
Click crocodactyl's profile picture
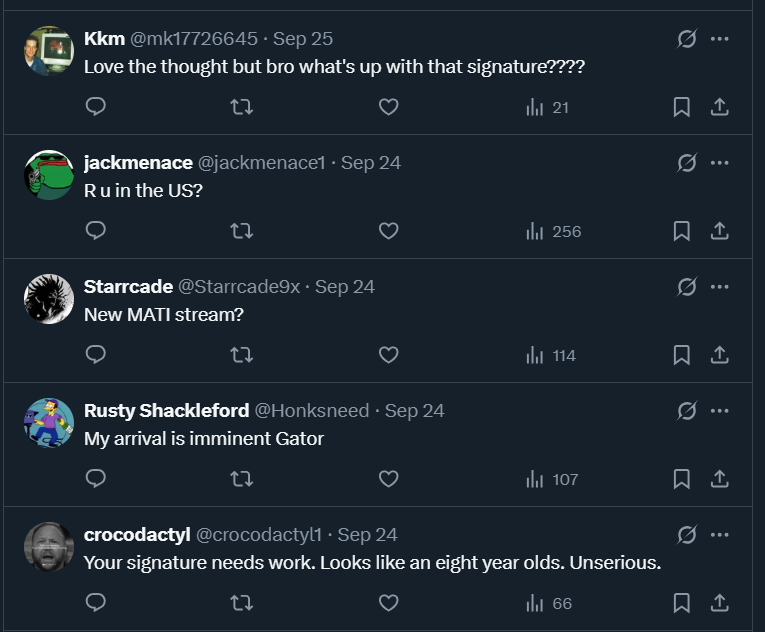[49, 547]
